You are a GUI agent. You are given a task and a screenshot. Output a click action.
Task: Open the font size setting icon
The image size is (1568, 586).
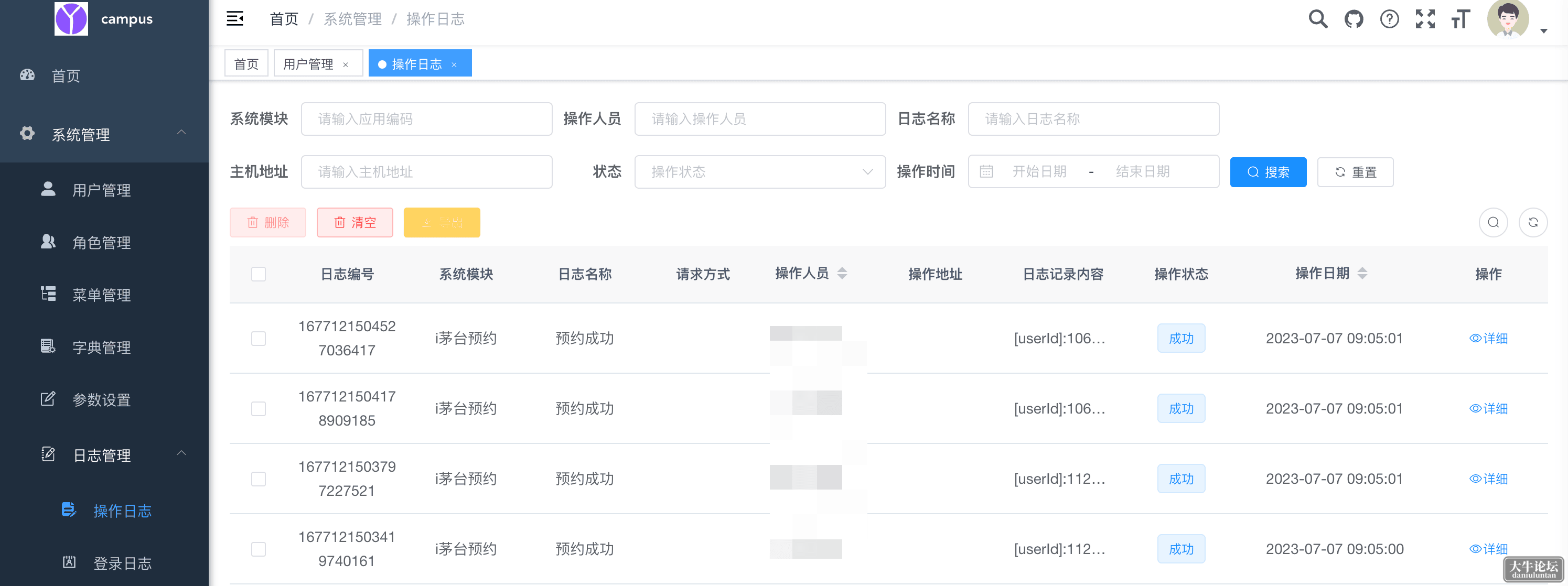tap(1460, 19)
